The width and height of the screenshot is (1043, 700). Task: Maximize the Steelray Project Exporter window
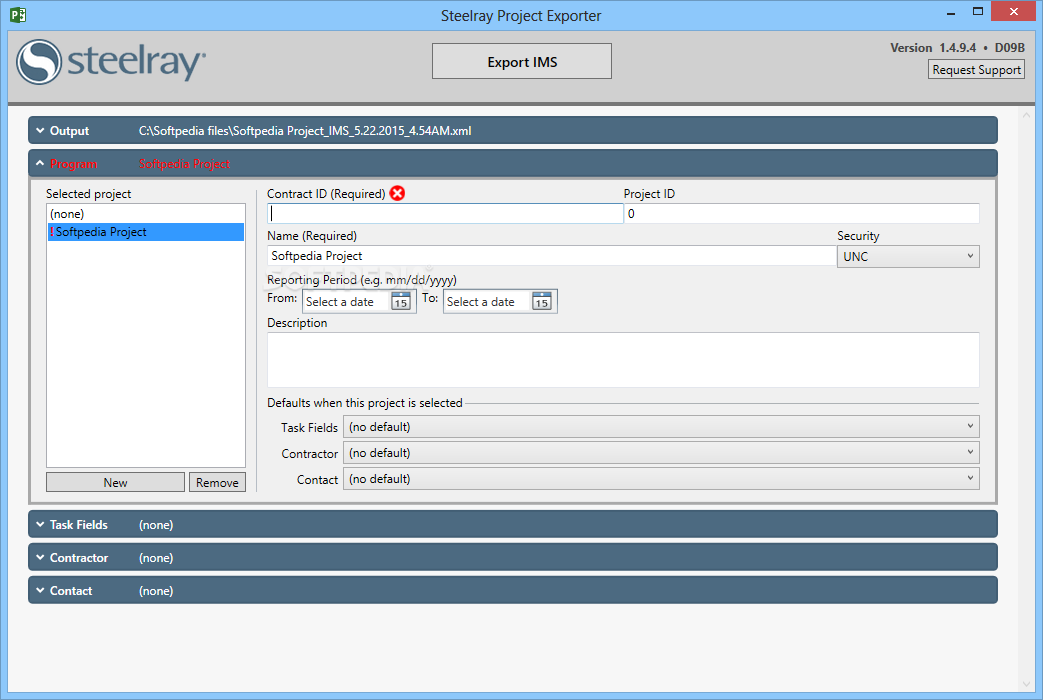[977, 11]
